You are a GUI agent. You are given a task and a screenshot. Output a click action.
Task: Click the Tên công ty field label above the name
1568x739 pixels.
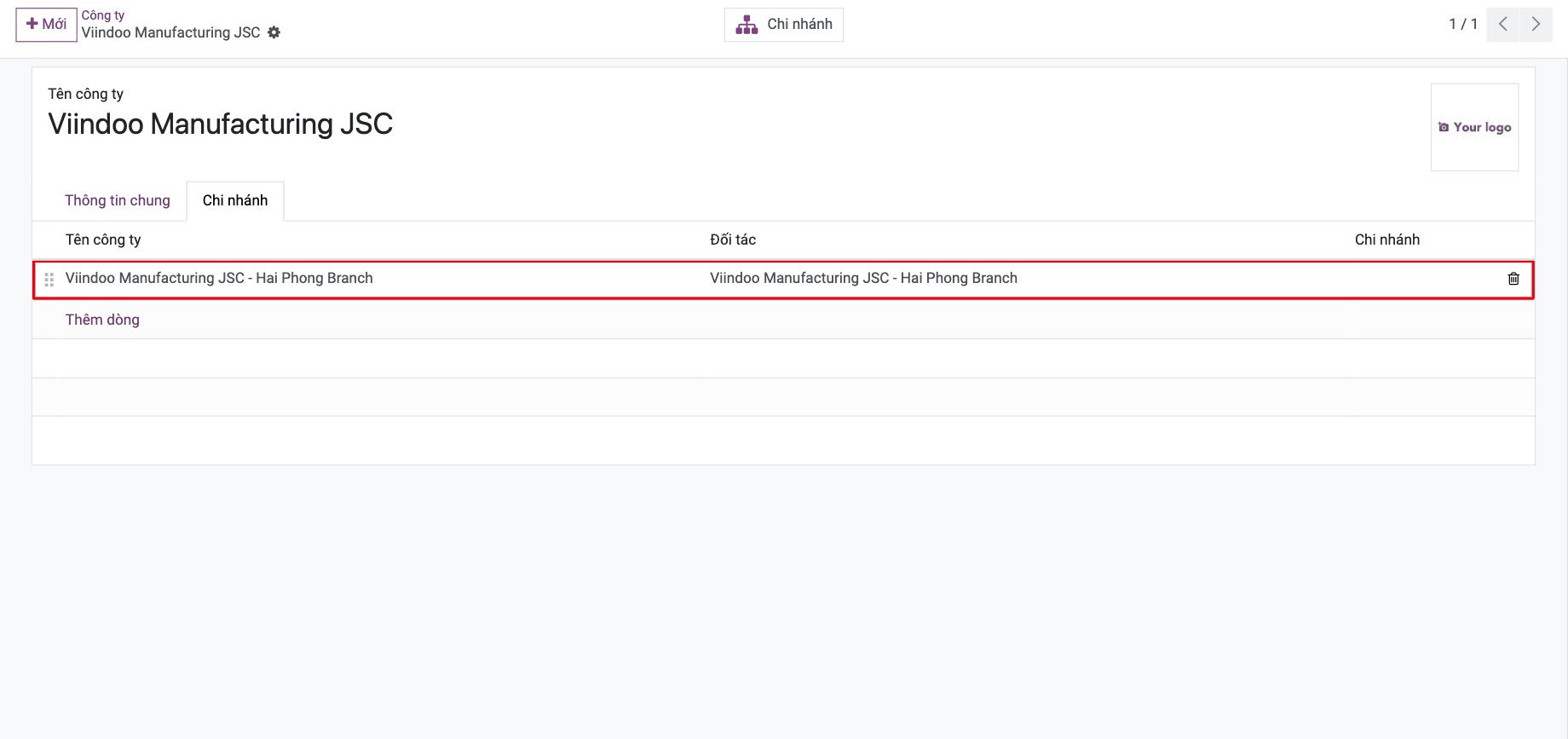click(85, 94)
